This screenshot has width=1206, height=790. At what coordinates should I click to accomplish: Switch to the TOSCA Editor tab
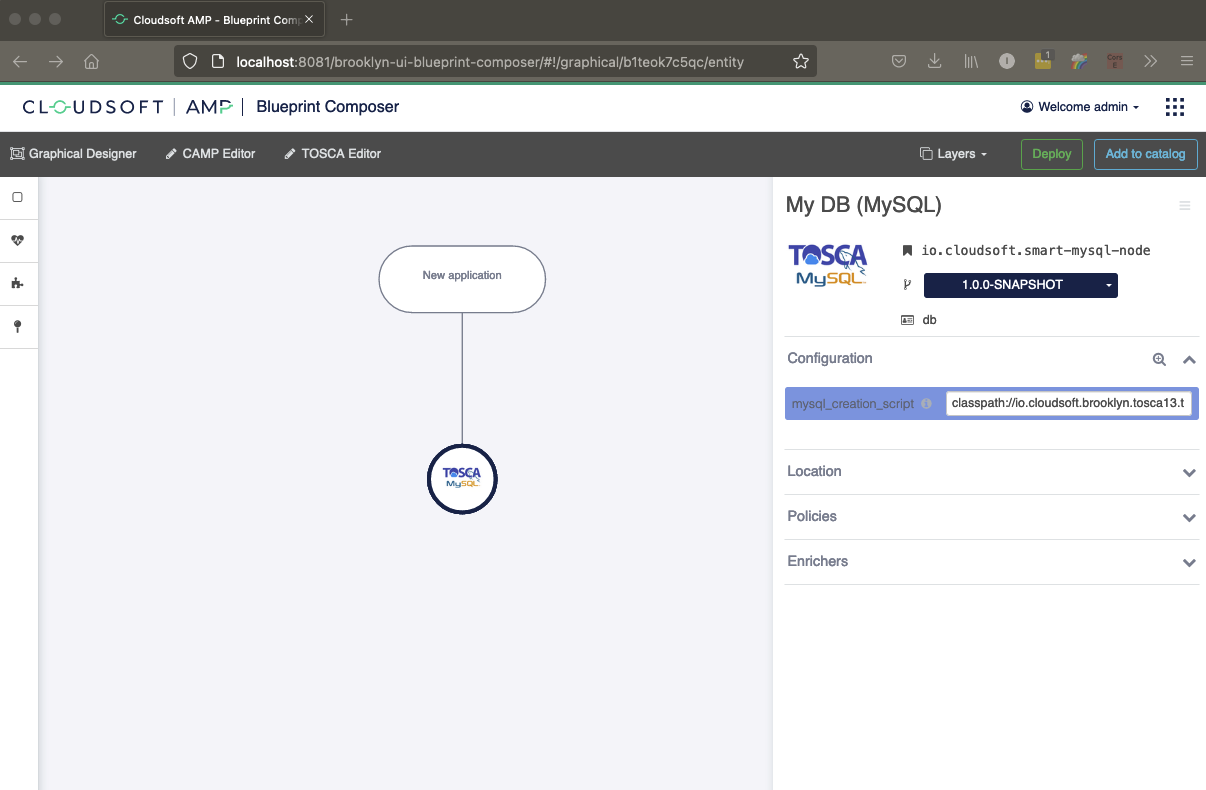click(x=332, y=154)
